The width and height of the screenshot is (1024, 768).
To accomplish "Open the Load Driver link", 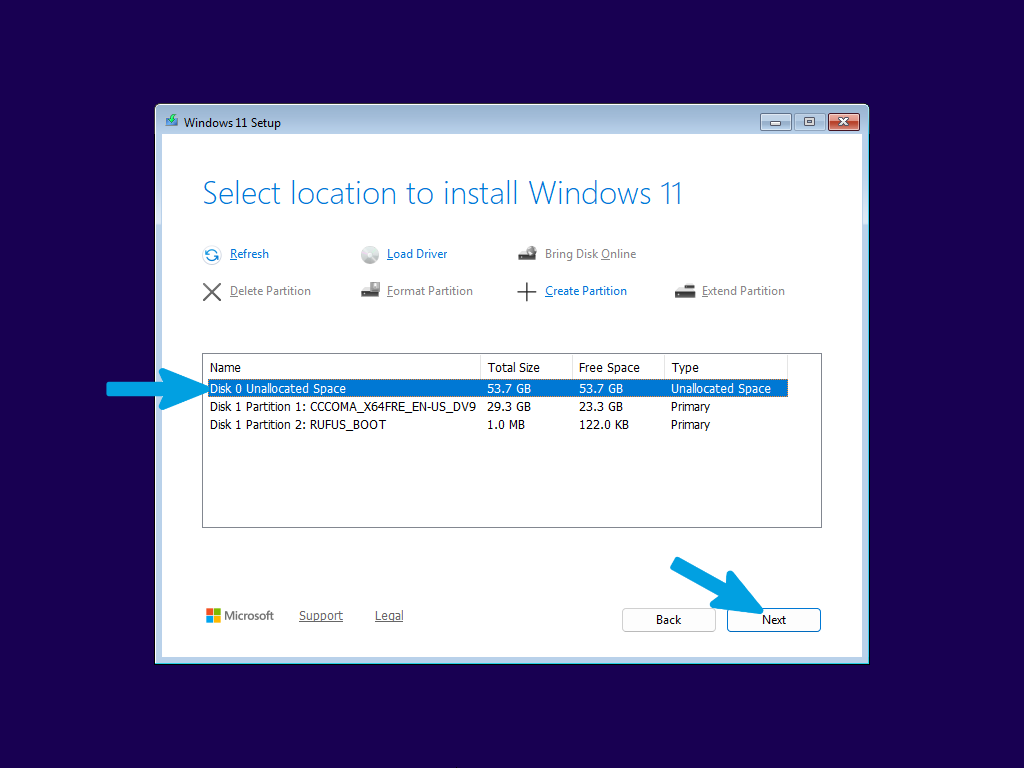I will coord(417,254).
